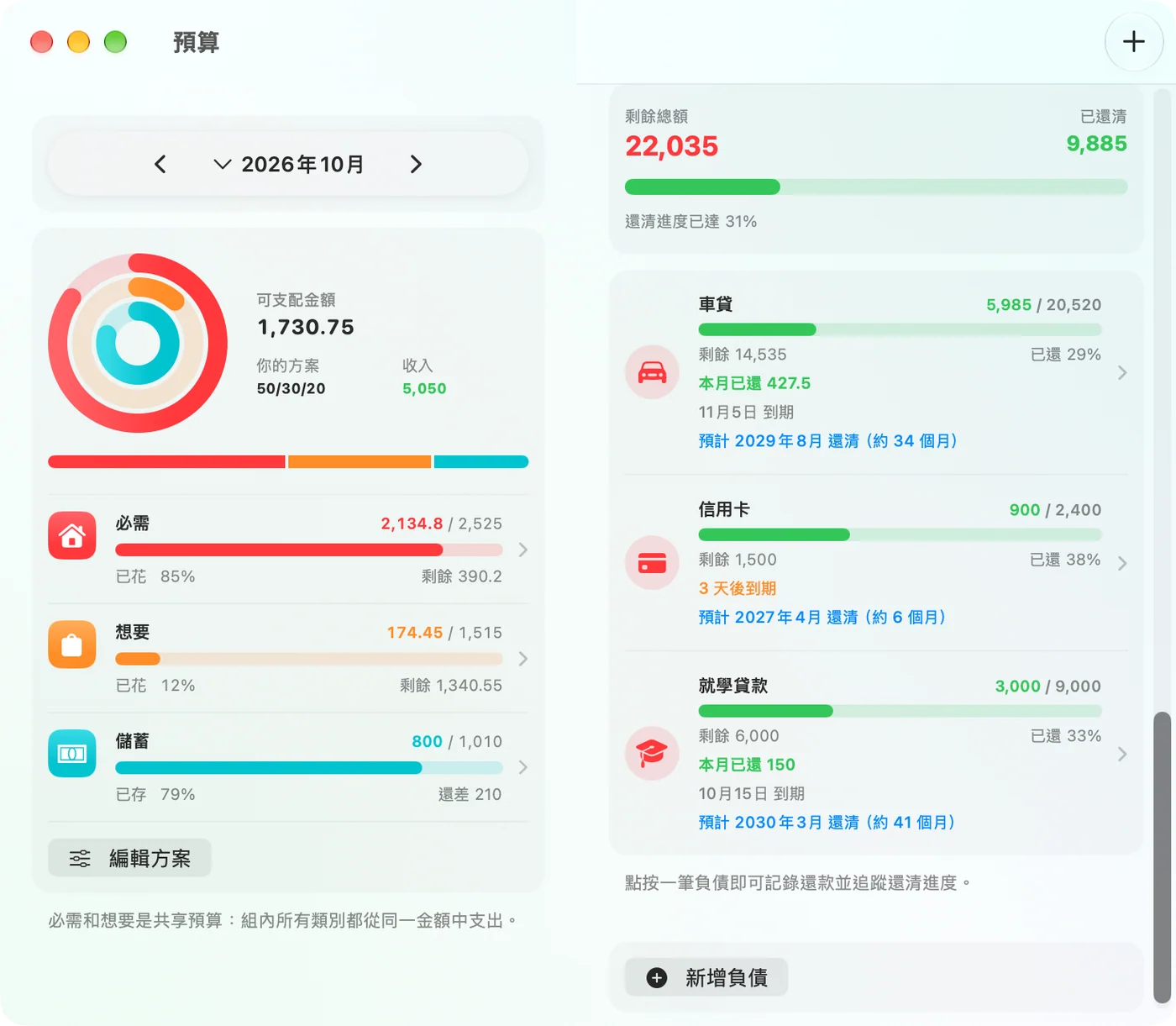Expand the 想要 category chevron
This screenshot has height=1026, width=1176.
(x=522, y=659)
